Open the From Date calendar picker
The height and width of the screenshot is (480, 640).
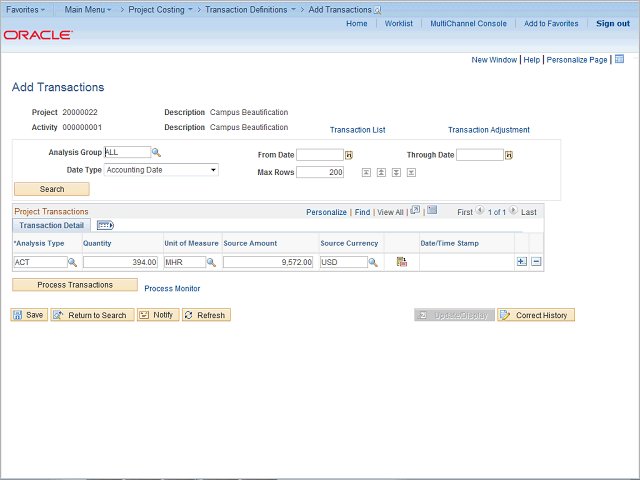tap(349, 155)
